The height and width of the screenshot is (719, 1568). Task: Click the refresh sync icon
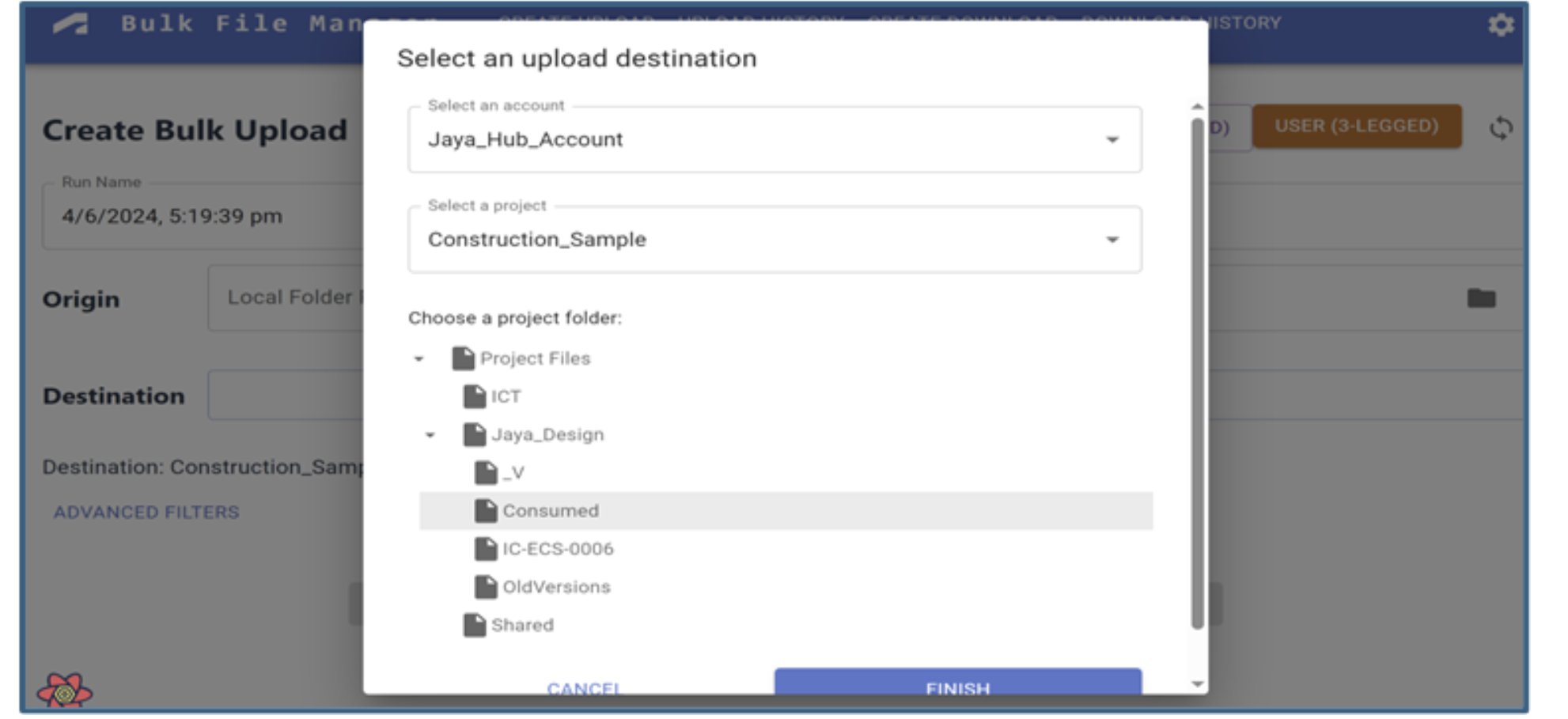coord(1500,128)
